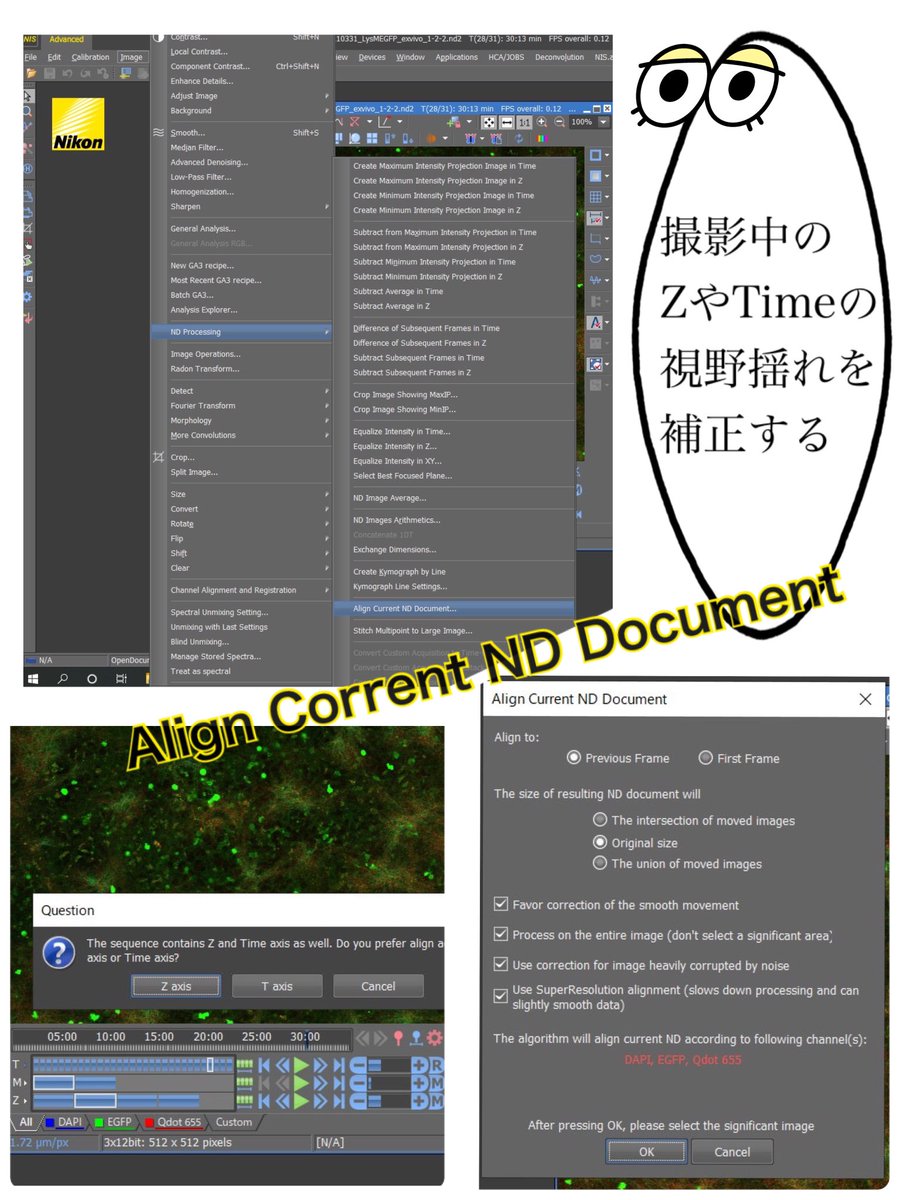Open the Calibration menu
Screen dimensions: 900x1200
(x=90, y=57)
